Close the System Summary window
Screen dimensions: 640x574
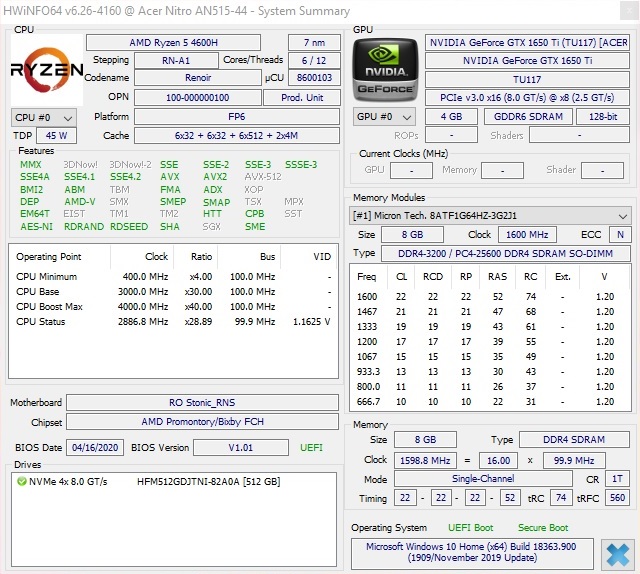[x=629, y=11]
